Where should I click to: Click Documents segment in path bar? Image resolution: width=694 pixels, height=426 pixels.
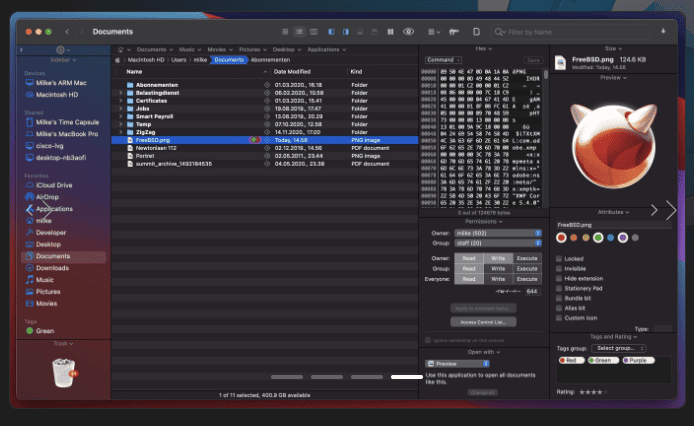pyautogui.click(x=229, y=60)
